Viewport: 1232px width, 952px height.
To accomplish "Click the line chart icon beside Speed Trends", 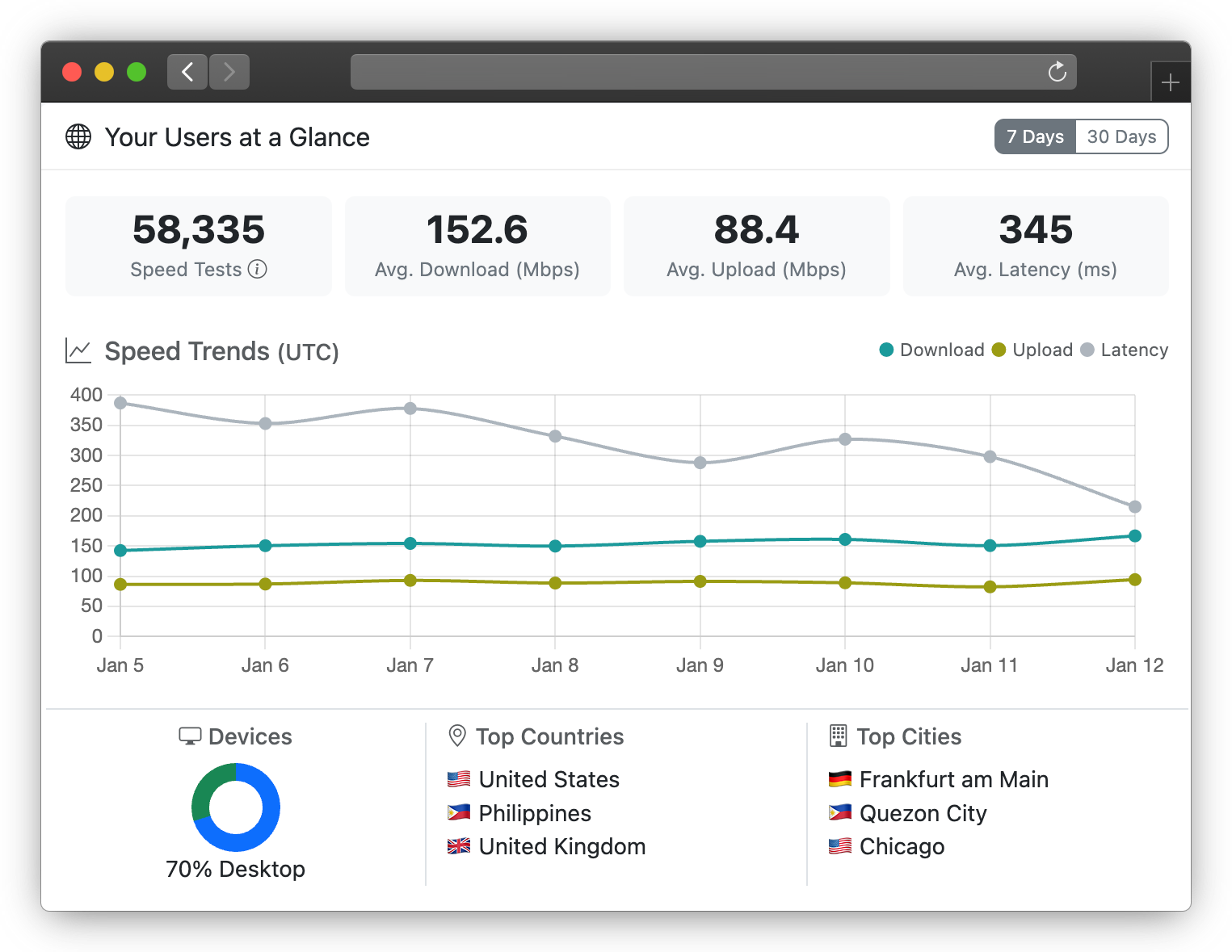I will [x=78, y=350].
